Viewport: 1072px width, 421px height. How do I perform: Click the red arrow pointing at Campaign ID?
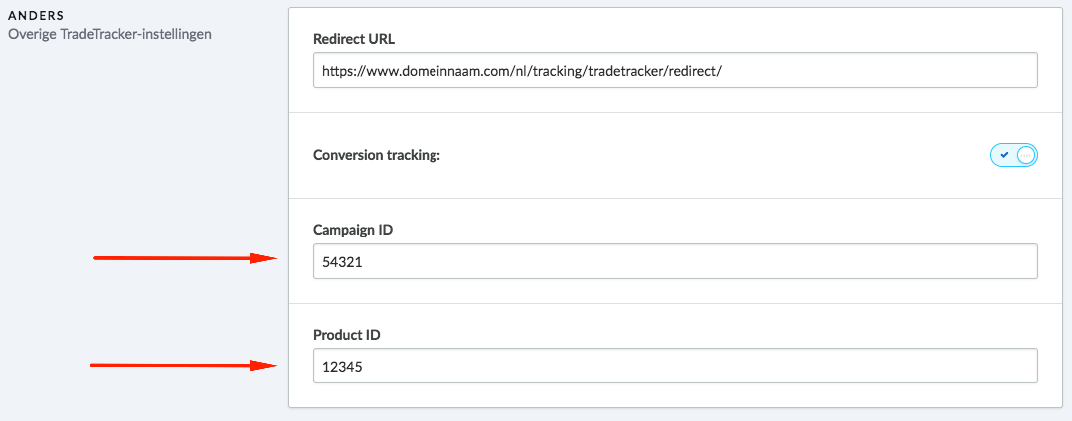(x=185, y=258)
